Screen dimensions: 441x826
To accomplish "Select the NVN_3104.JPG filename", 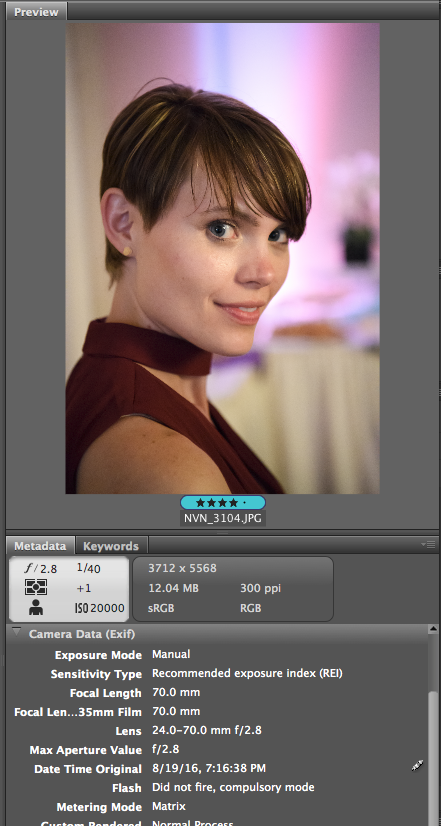I will tap(222, 518).
